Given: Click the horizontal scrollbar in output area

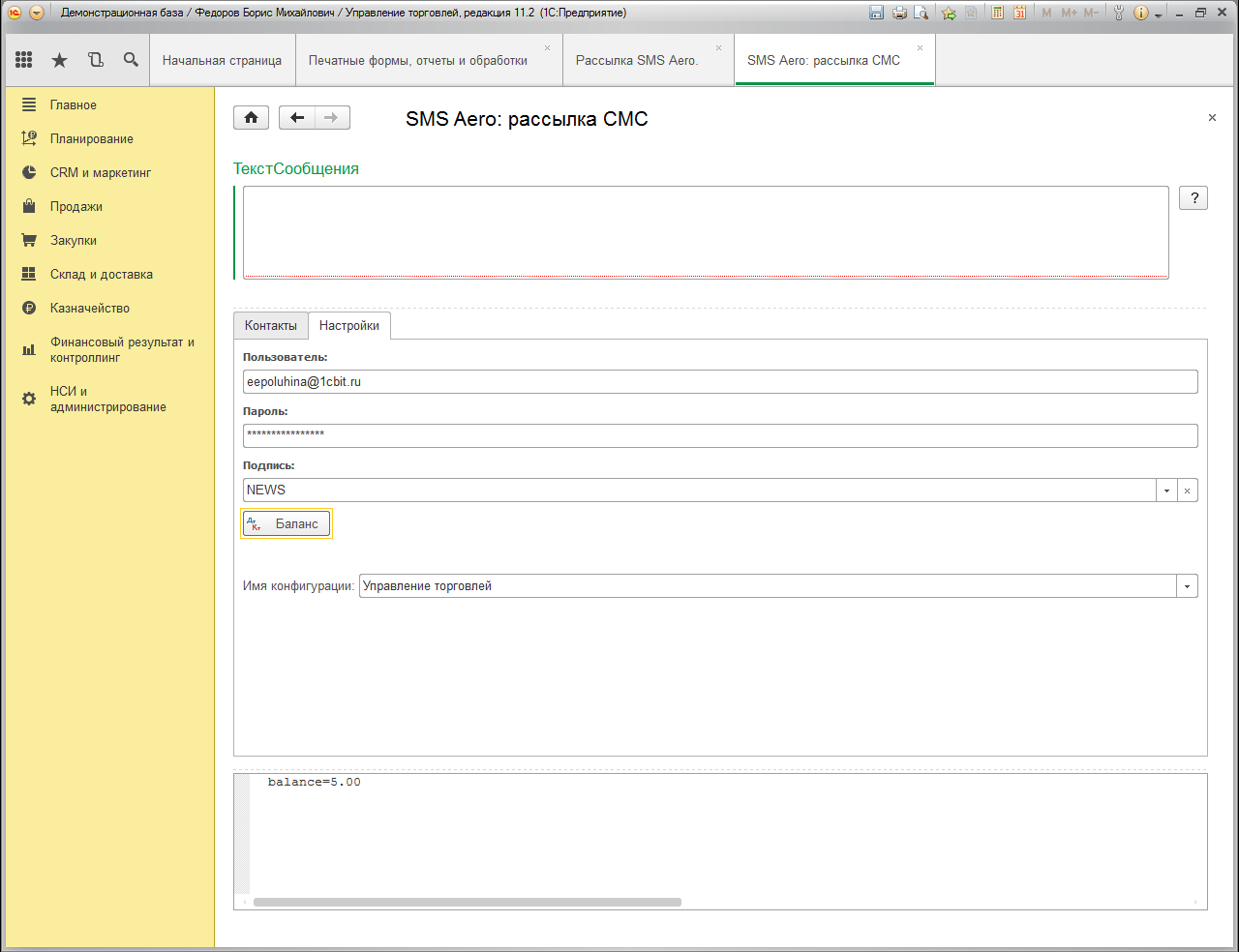Looking at the screenshot, I should (468, 902).
